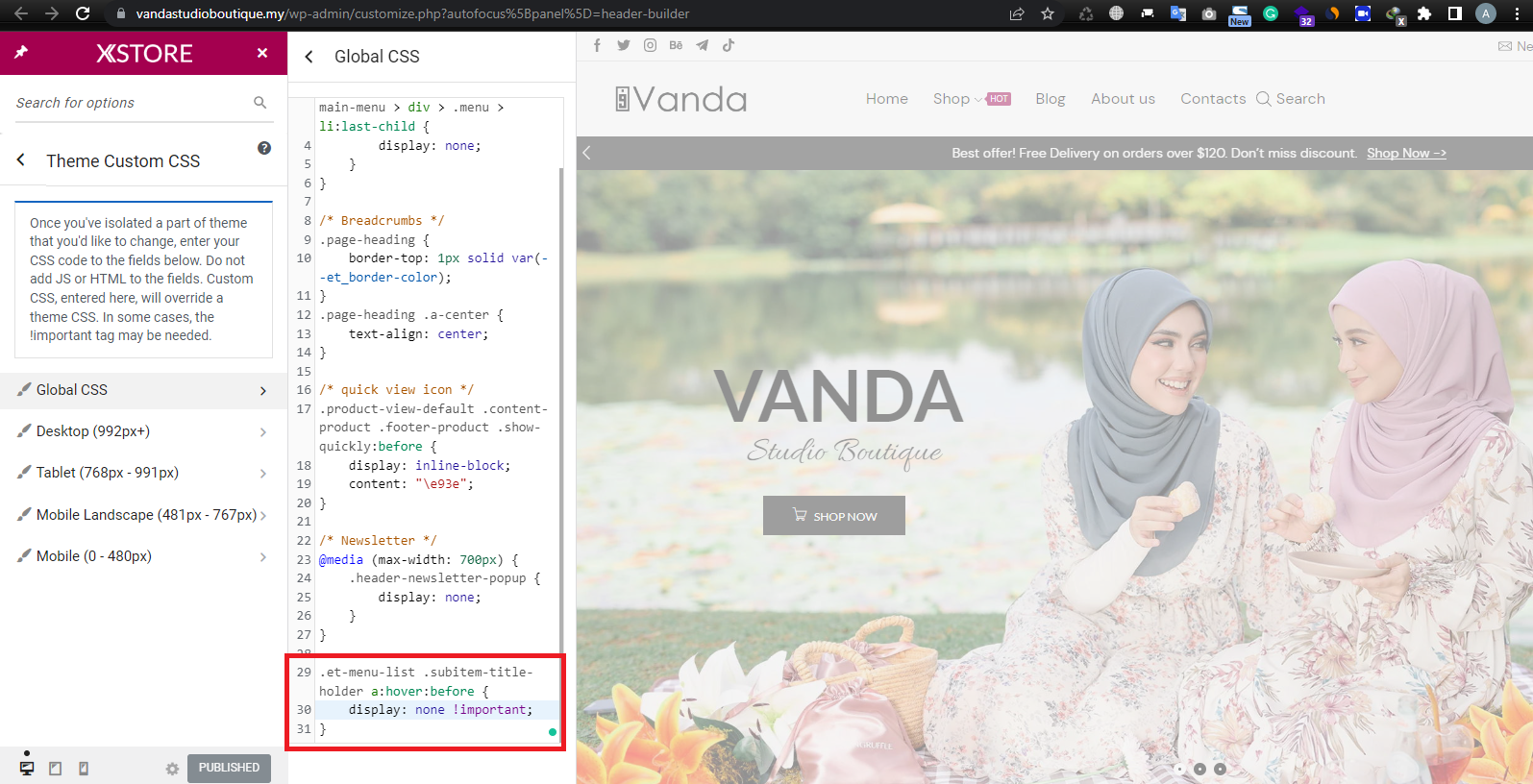Go back in the browser
Viewport: 1533px width, 784px height.
point(21,13)
